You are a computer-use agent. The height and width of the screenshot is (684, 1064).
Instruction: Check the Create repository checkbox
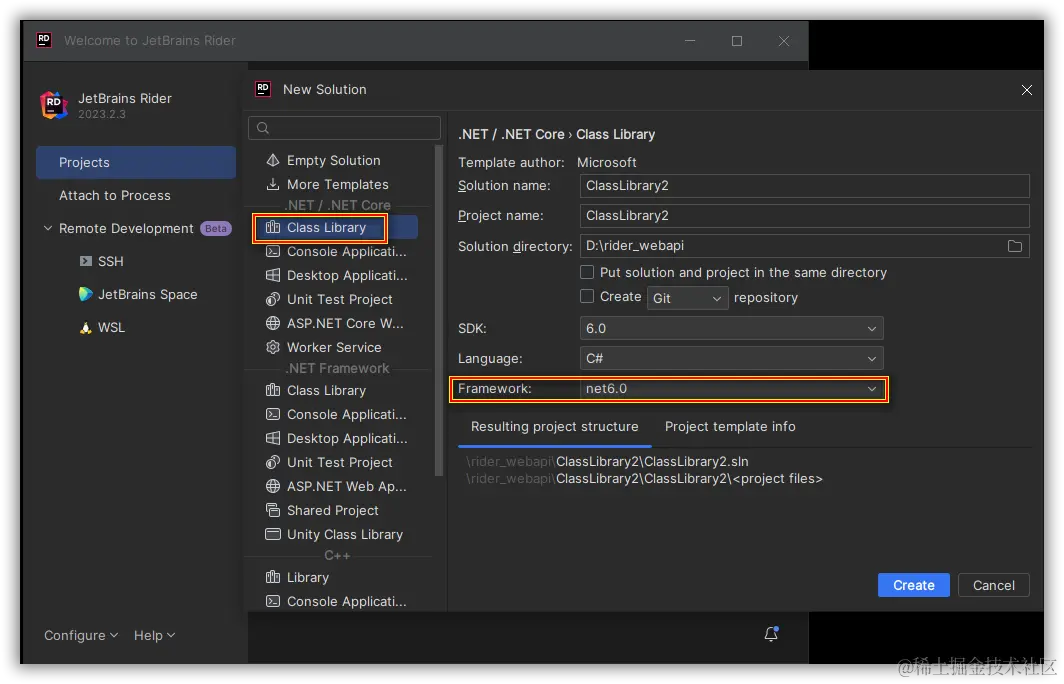[x=587, y=297]
